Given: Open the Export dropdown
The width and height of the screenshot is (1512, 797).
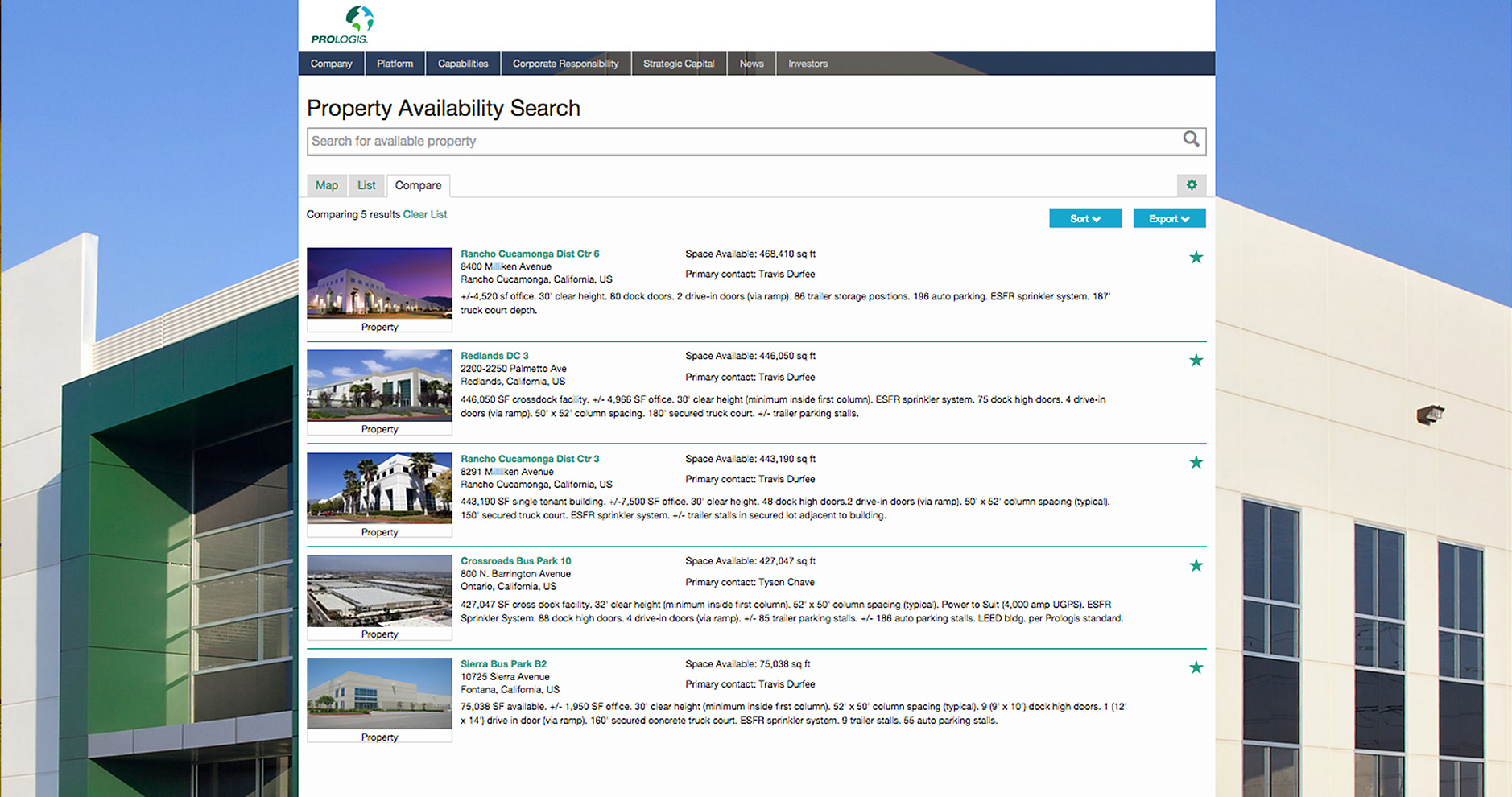Looking at the screenshot, I should coord(1169,218).
